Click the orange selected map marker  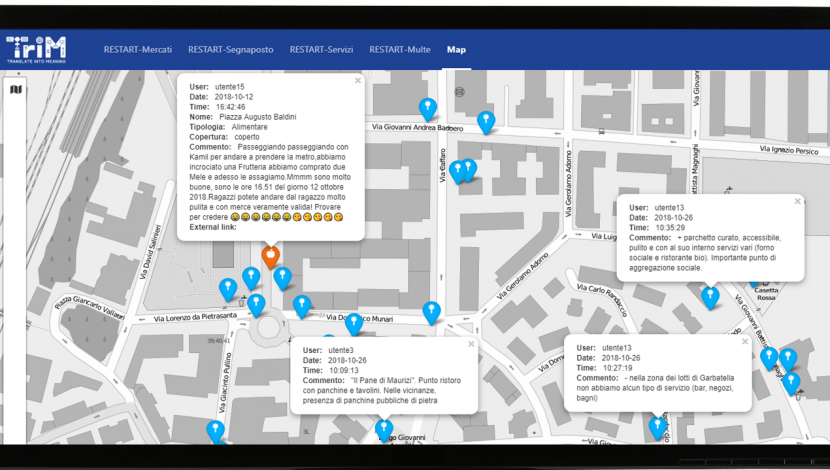click(270, 256)
